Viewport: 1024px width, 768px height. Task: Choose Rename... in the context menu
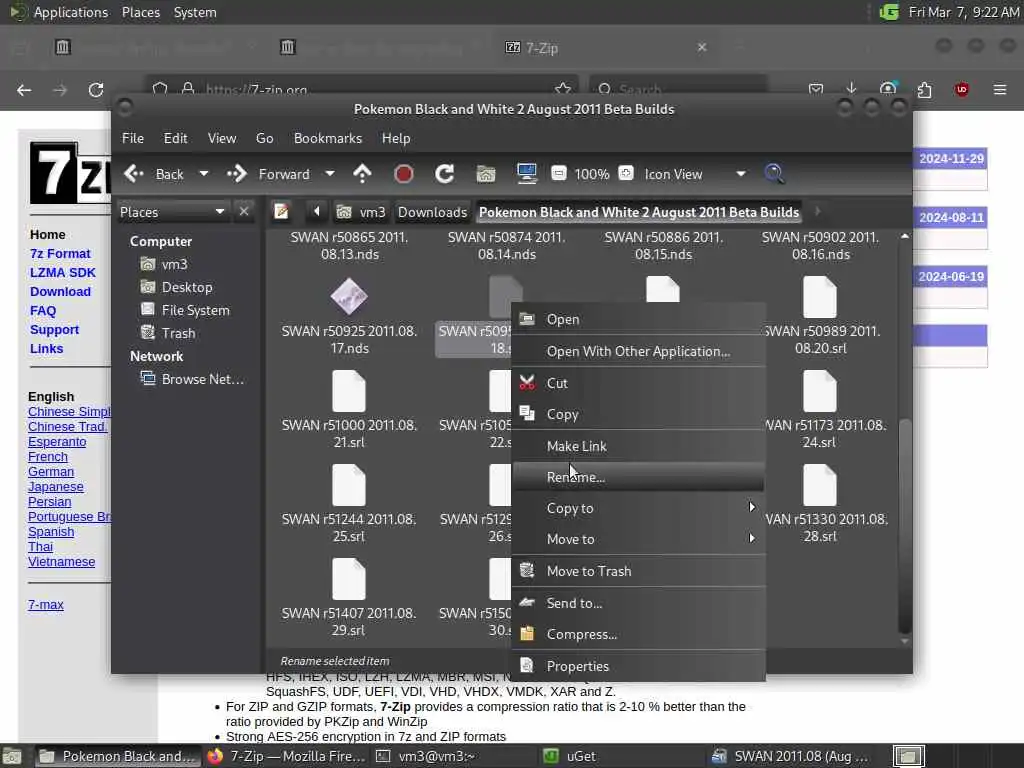tap(638, 477)
